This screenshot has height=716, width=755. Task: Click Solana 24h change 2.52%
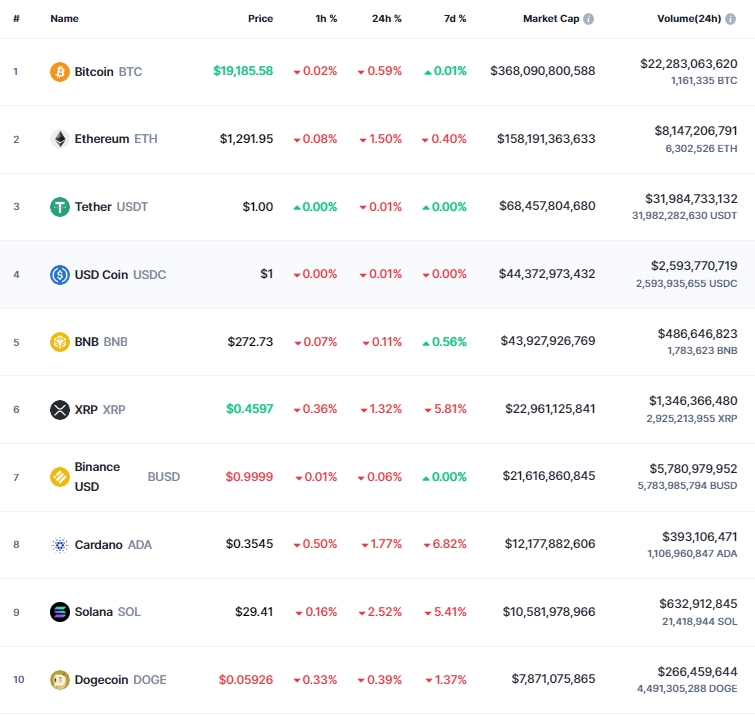click(x=380, y=612)
